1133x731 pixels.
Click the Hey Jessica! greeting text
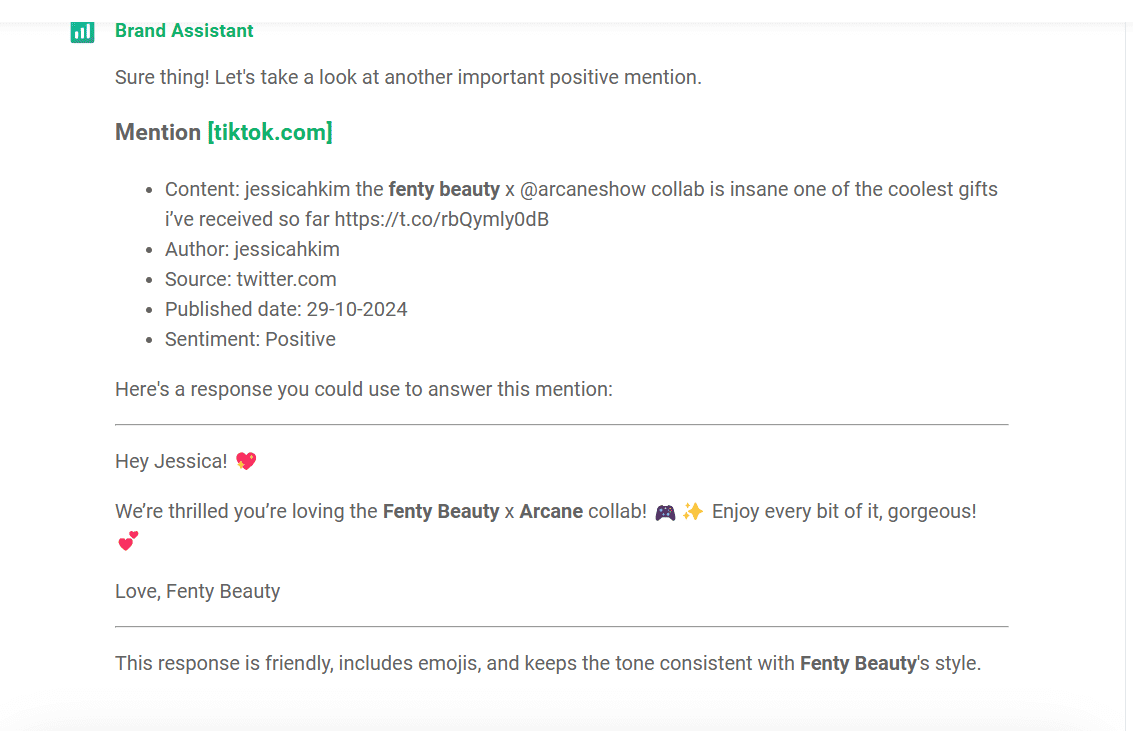click(x=171, y=462)
